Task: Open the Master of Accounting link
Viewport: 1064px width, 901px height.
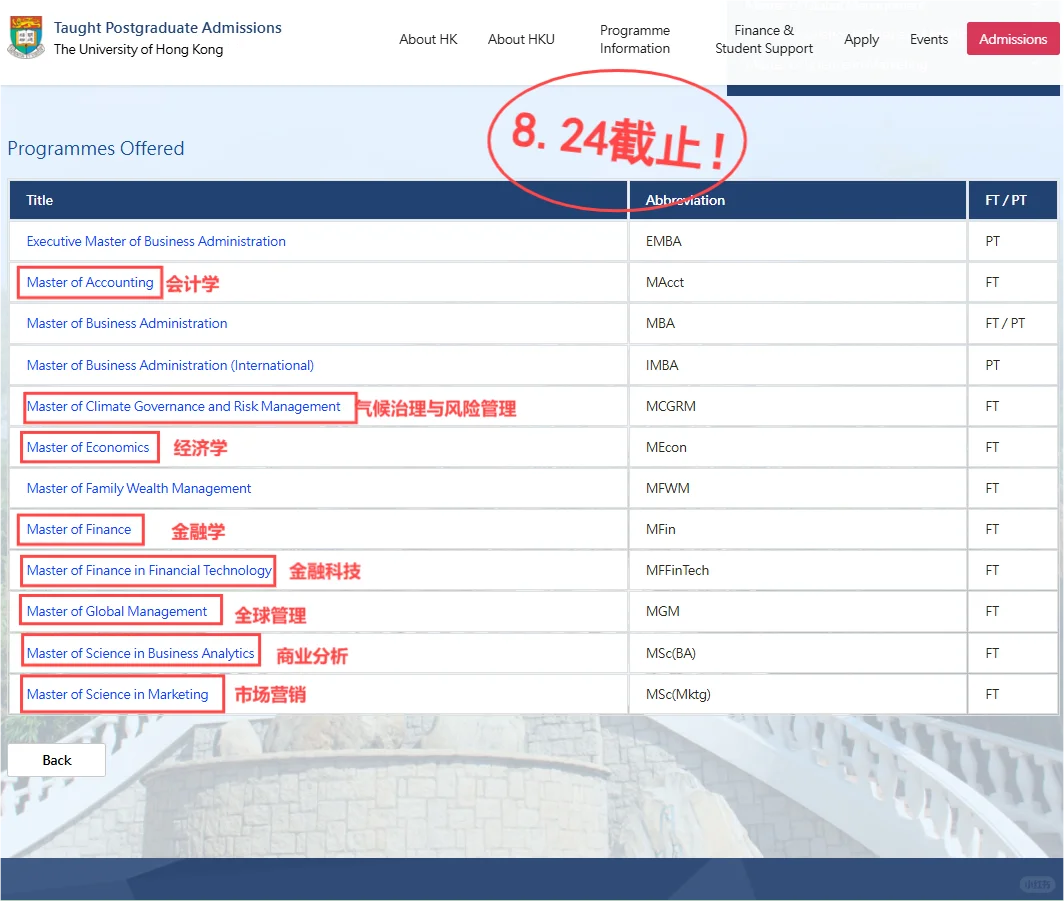Action: pyautogui.click(x=90, y=282)
